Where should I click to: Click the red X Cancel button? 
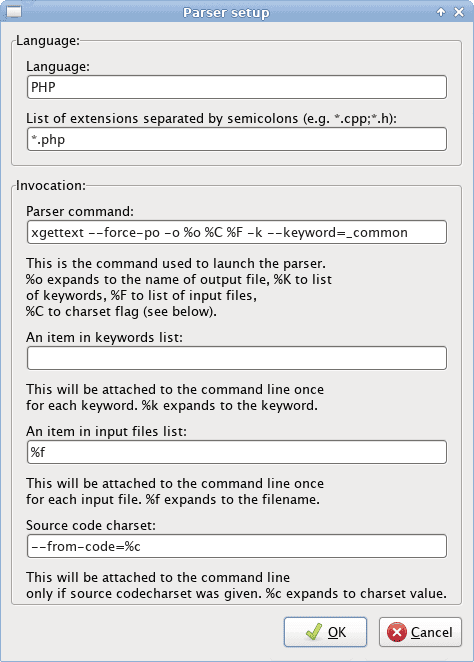point(420,632)
